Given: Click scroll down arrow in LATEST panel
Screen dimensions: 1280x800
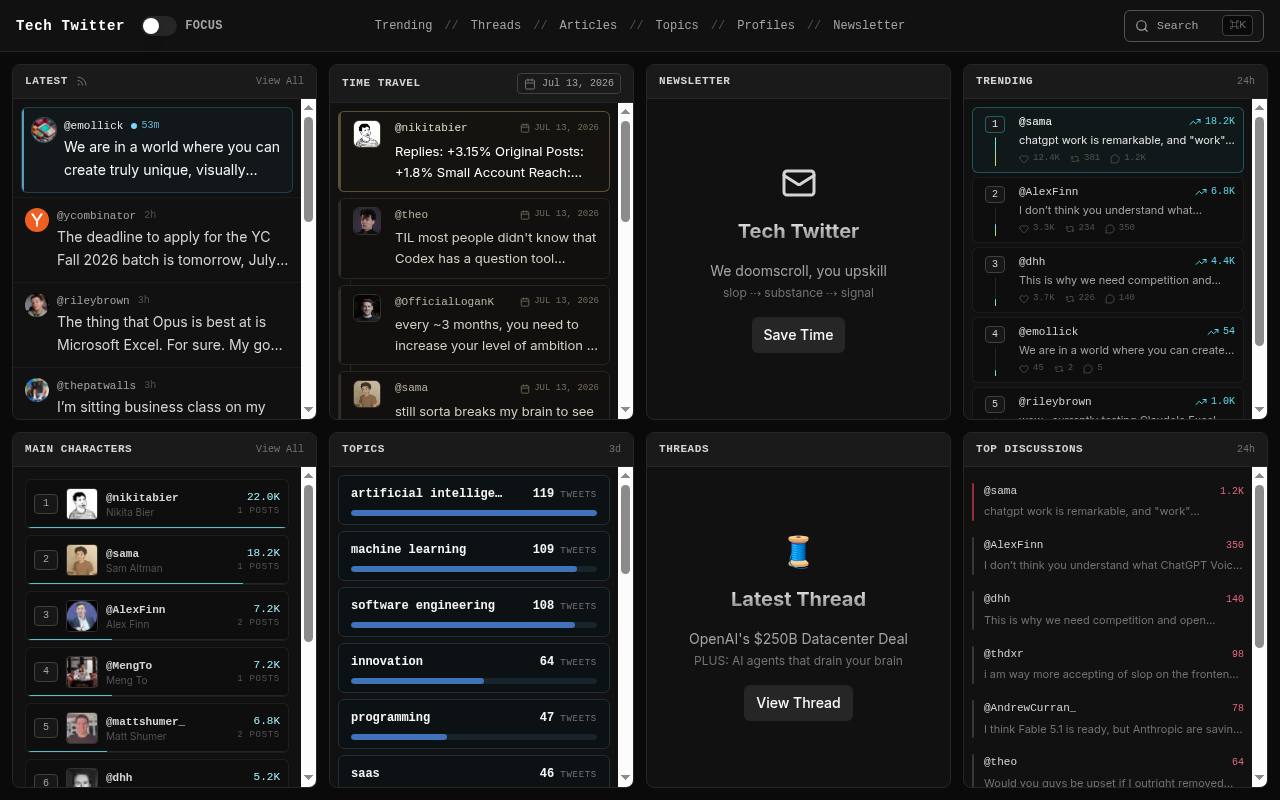Looking at the screenshot, I should (308, 410).
